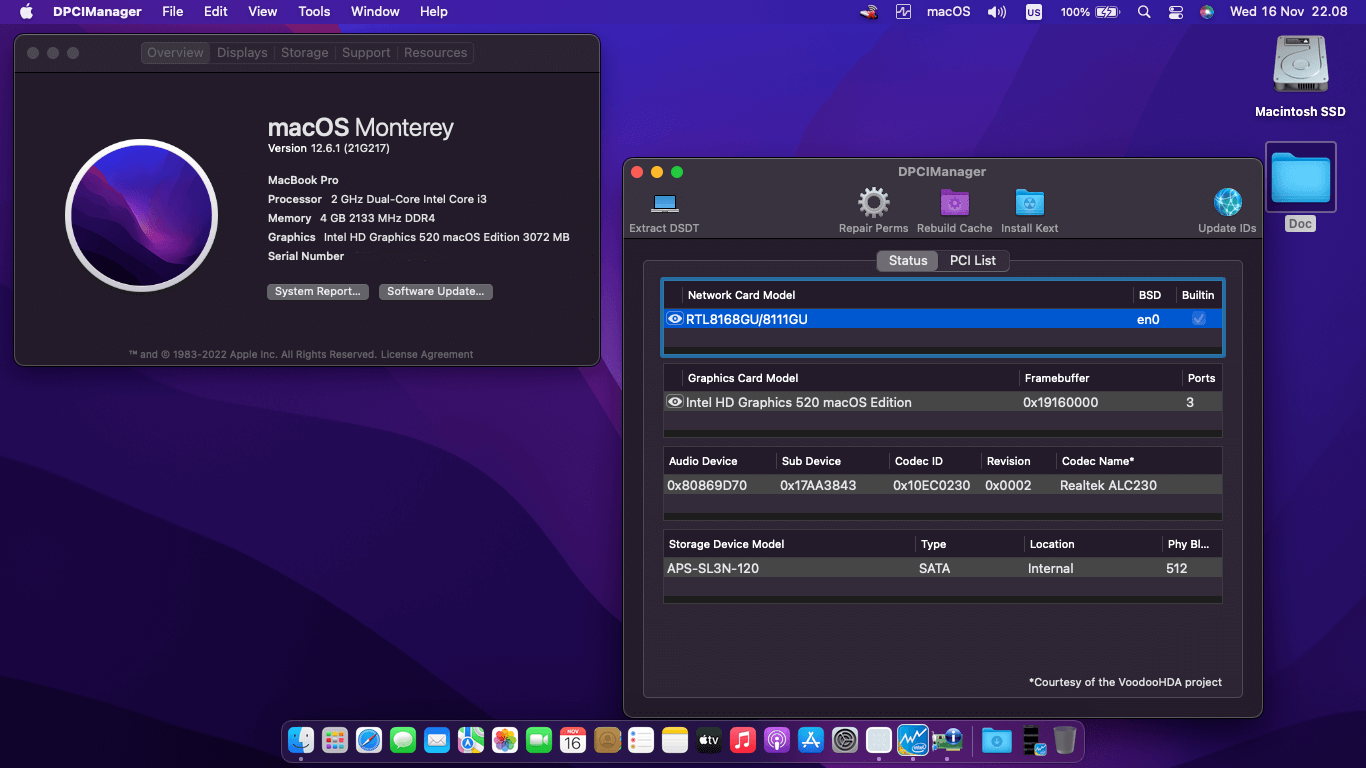
Task: Open the battery status menu
Action: pos(1091,12)
